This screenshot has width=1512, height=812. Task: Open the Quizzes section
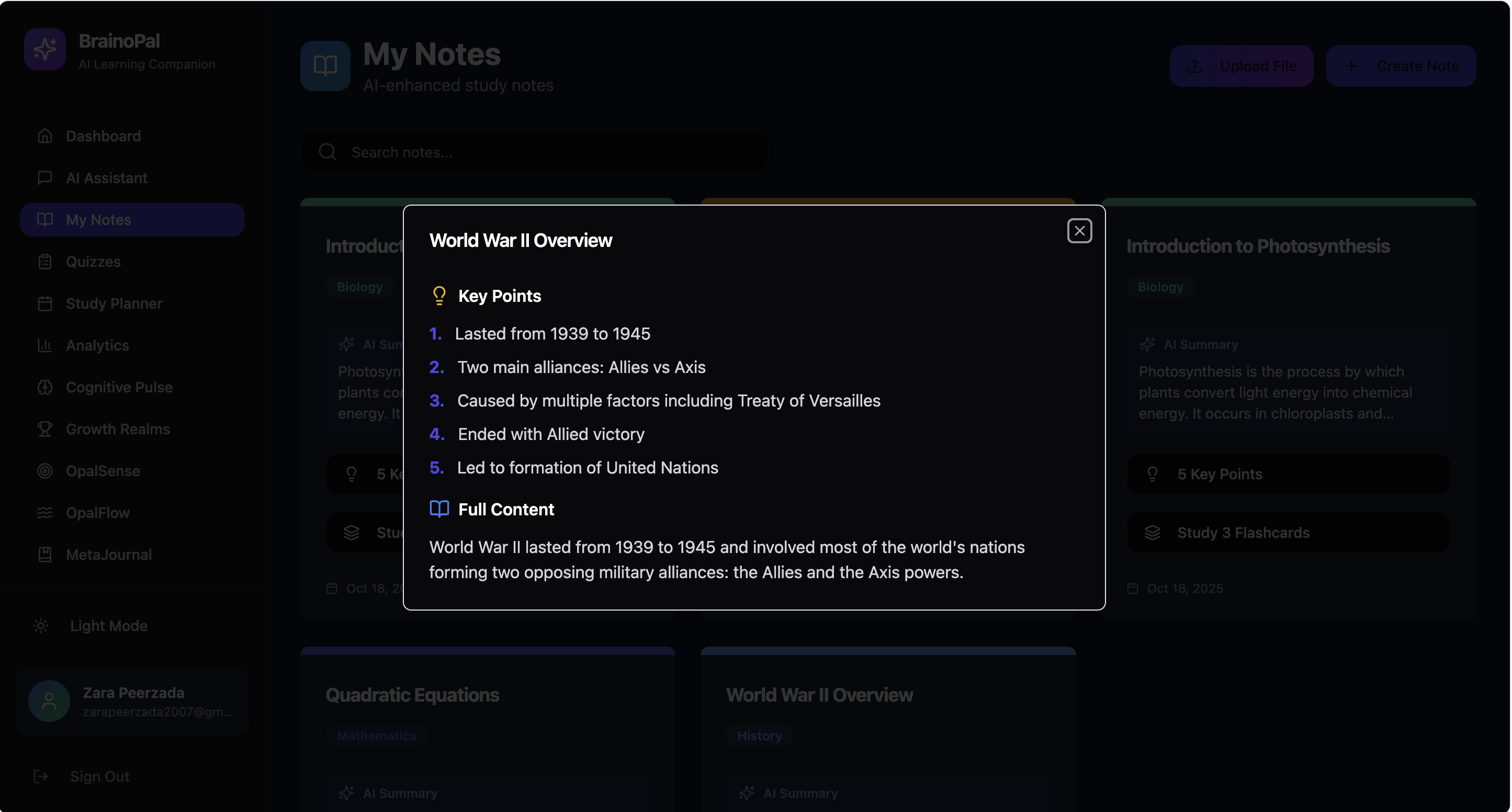(93, 261)
